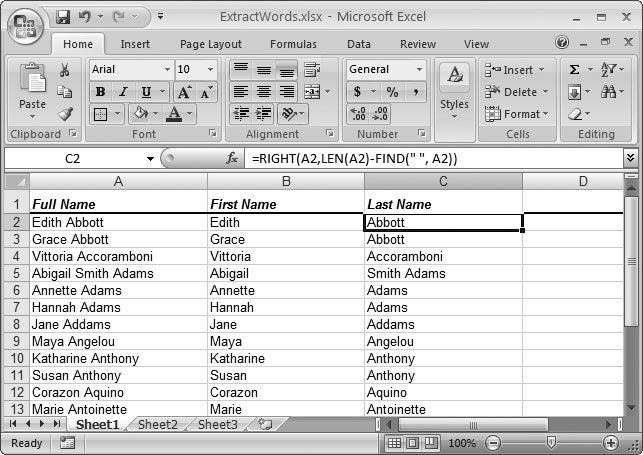Open Microsoft Excel Help question mark
Viewport: 643px width, 455px height.
click(562, 42)
